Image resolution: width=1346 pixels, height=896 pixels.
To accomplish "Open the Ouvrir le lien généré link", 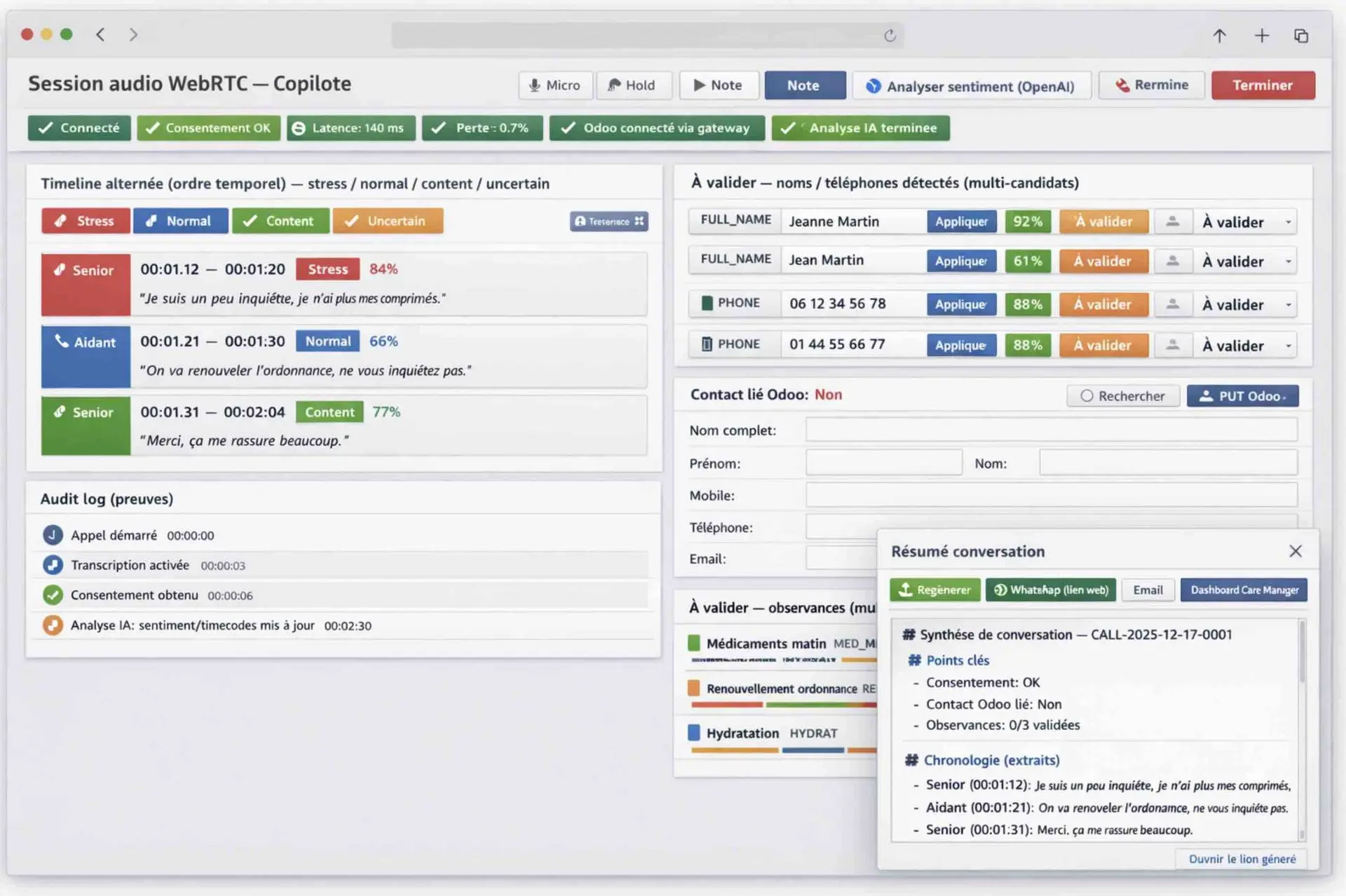I will (x=1242, y=859).
